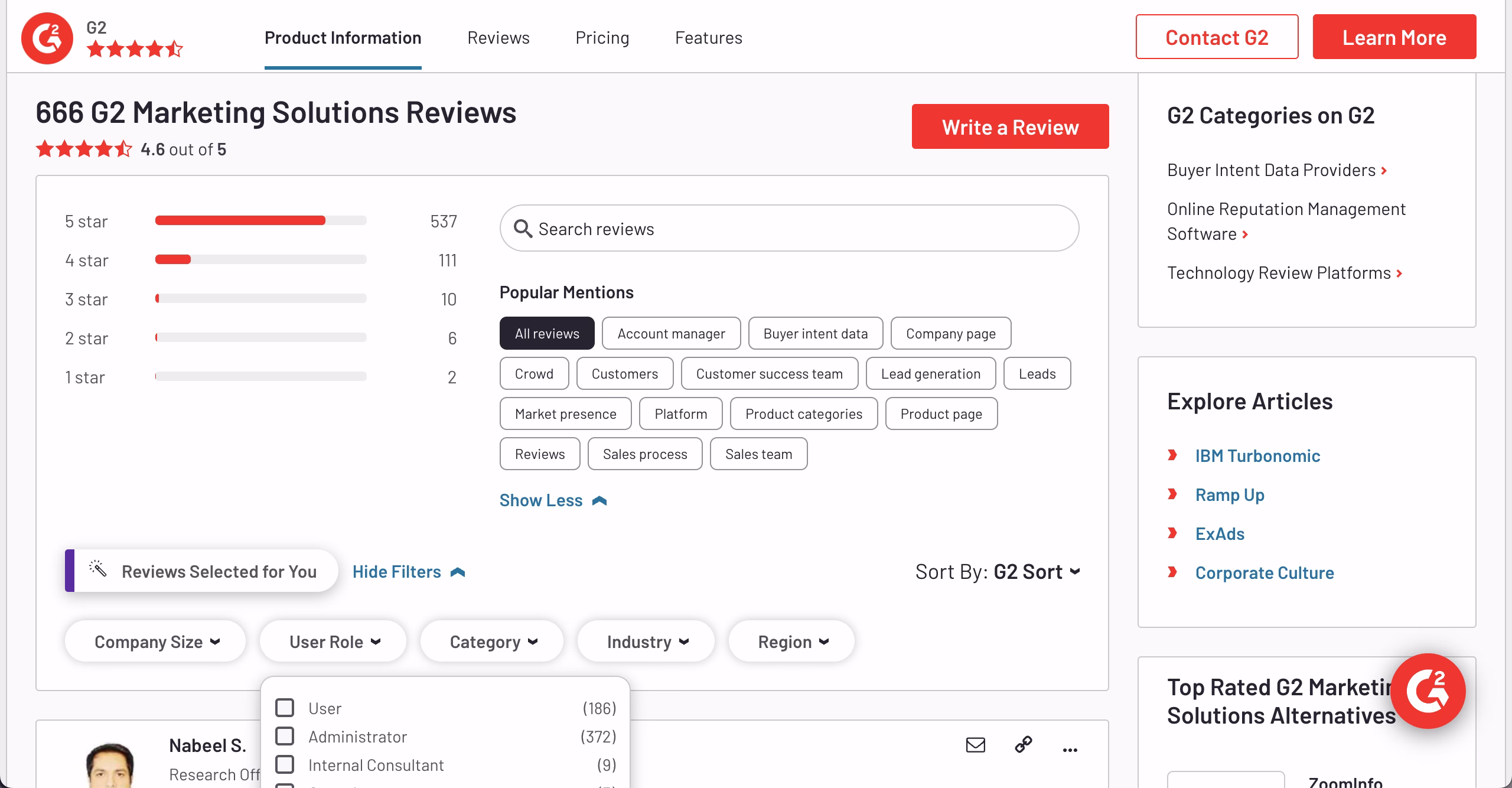Open the three-dots more options menu
The image size is (1512, 788).
point(1070,750)
